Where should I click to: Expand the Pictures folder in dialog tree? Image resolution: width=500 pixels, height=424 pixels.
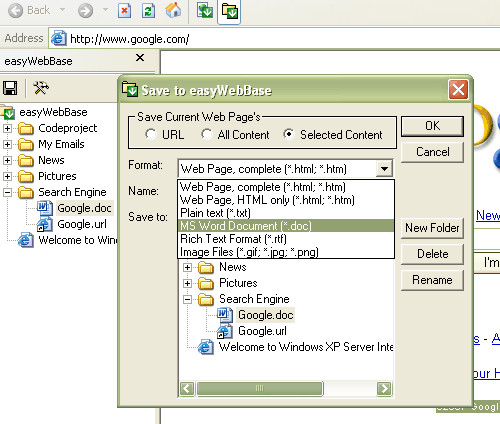187,283
